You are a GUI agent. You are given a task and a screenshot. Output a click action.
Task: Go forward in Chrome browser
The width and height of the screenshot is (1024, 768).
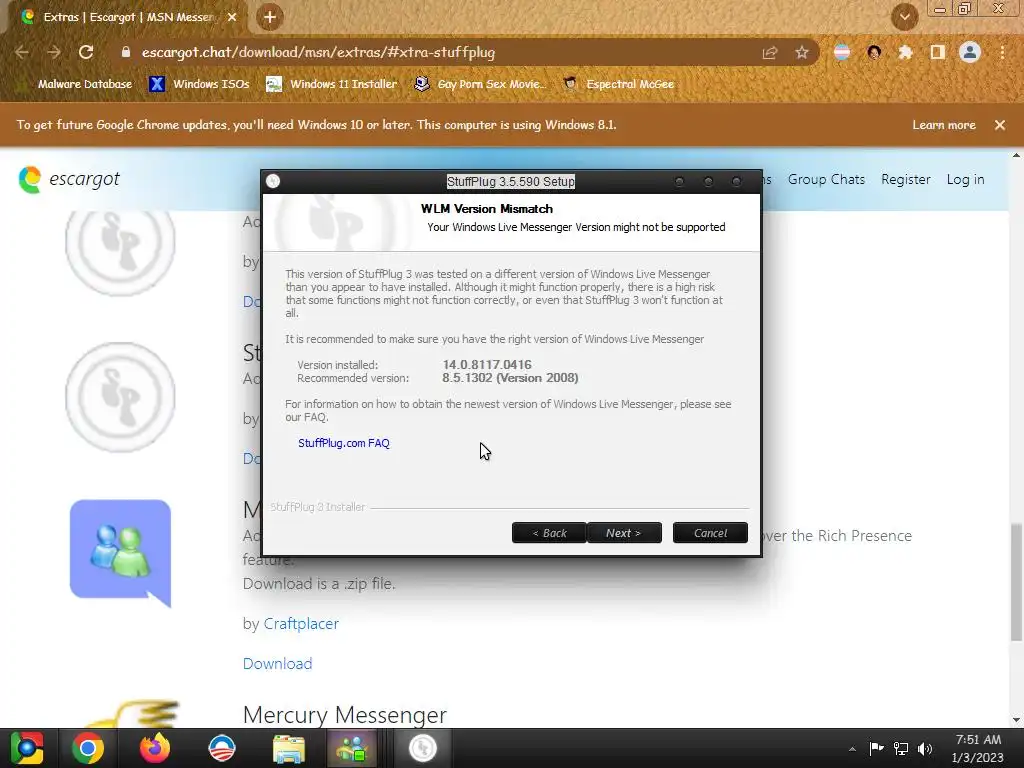click(54, 52)
